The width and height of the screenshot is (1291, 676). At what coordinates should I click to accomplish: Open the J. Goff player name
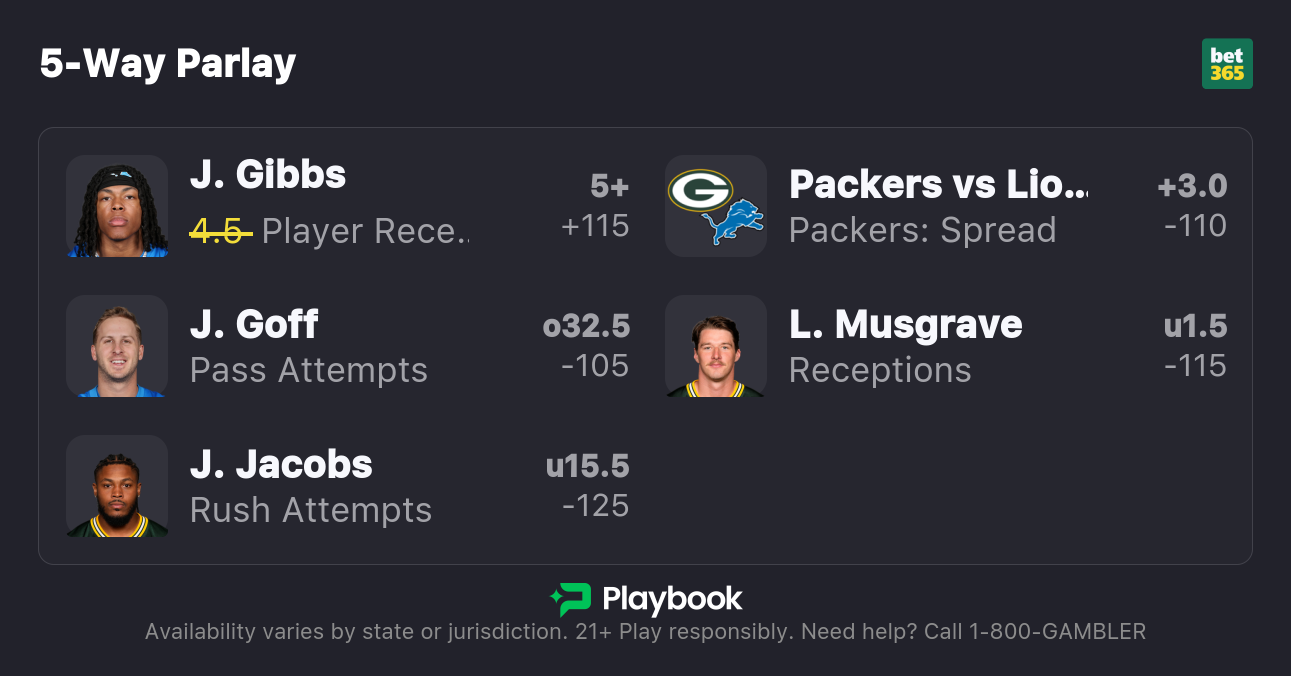point(254,325)
